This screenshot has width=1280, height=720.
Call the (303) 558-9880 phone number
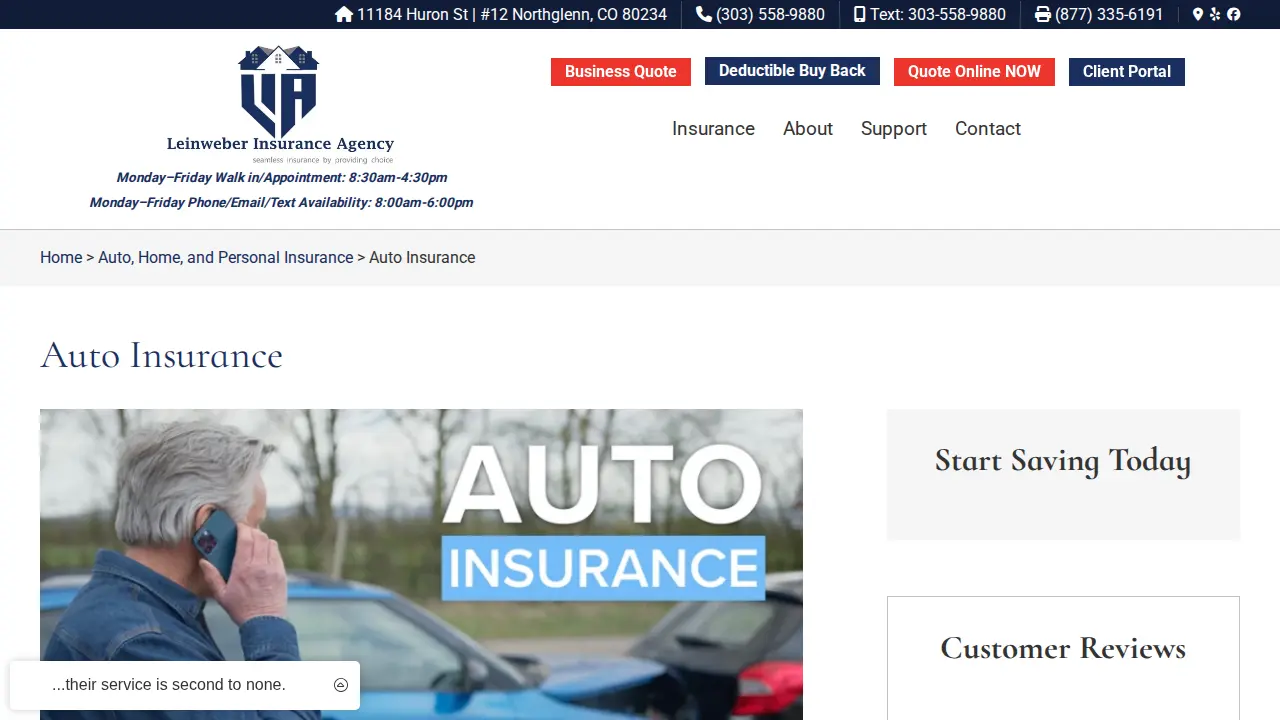pos(761,14)
